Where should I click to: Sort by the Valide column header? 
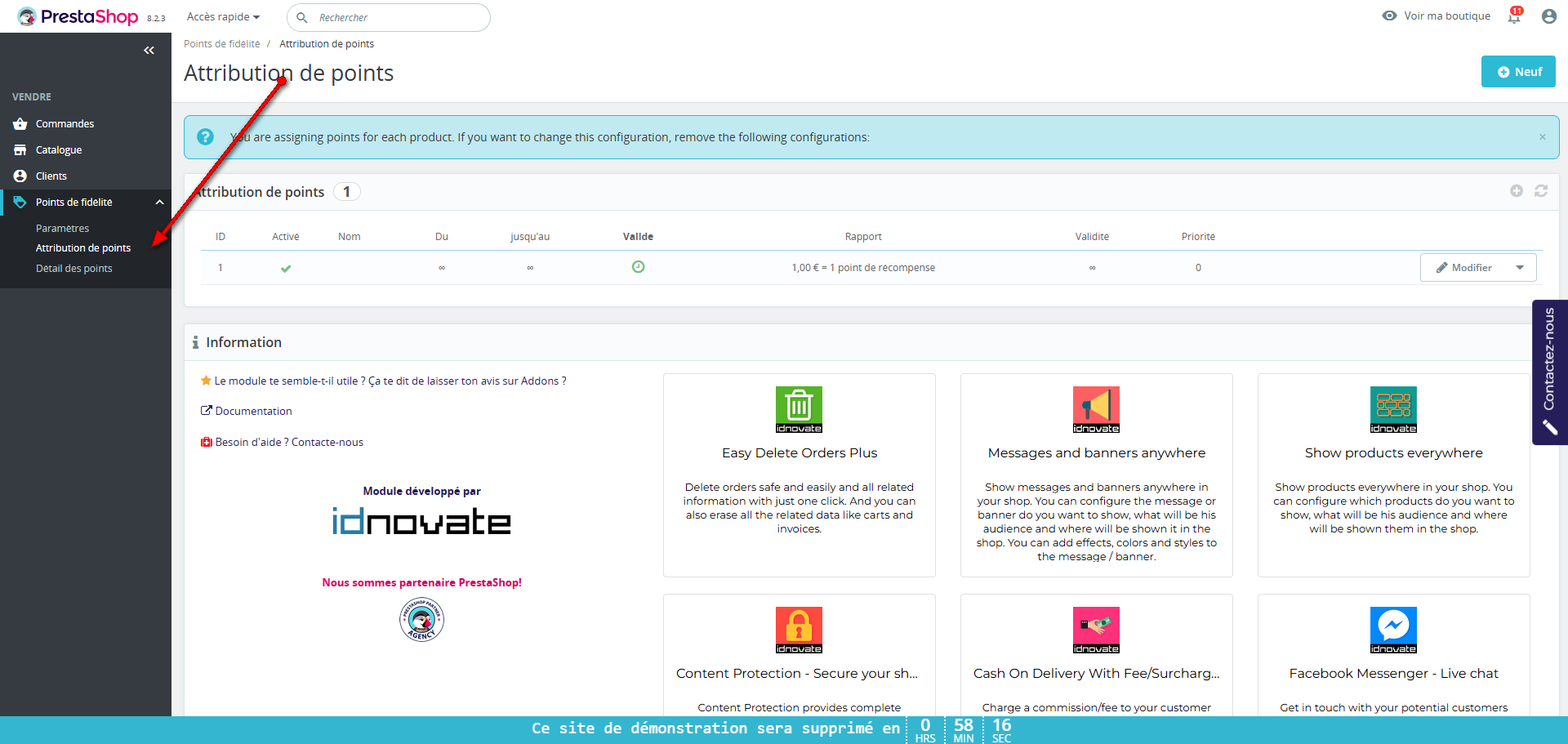pyautogui.click(x=638, y=237)
